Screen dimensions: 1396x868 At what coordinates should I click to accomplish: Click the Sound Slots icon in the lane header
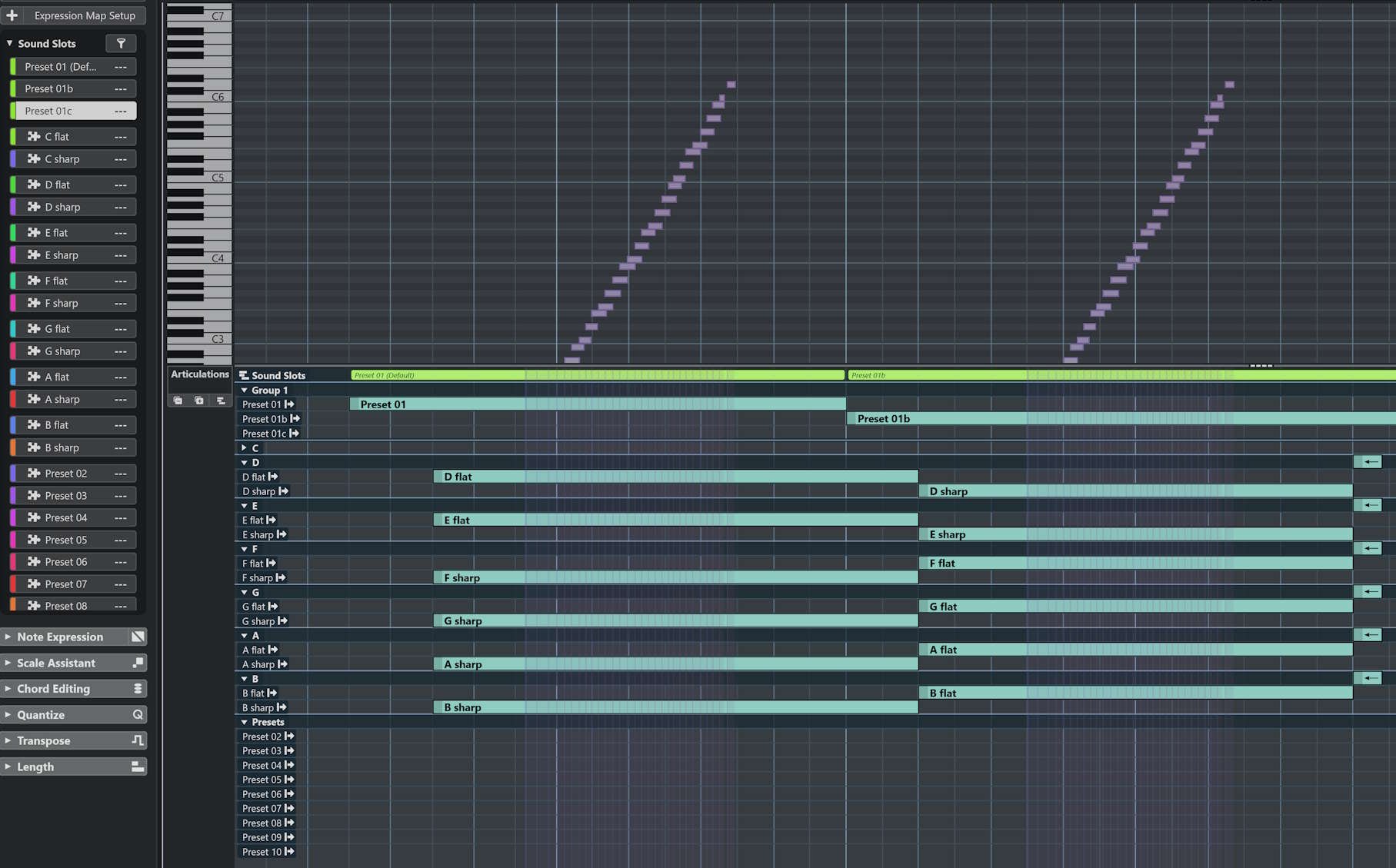tap(243, 375)
